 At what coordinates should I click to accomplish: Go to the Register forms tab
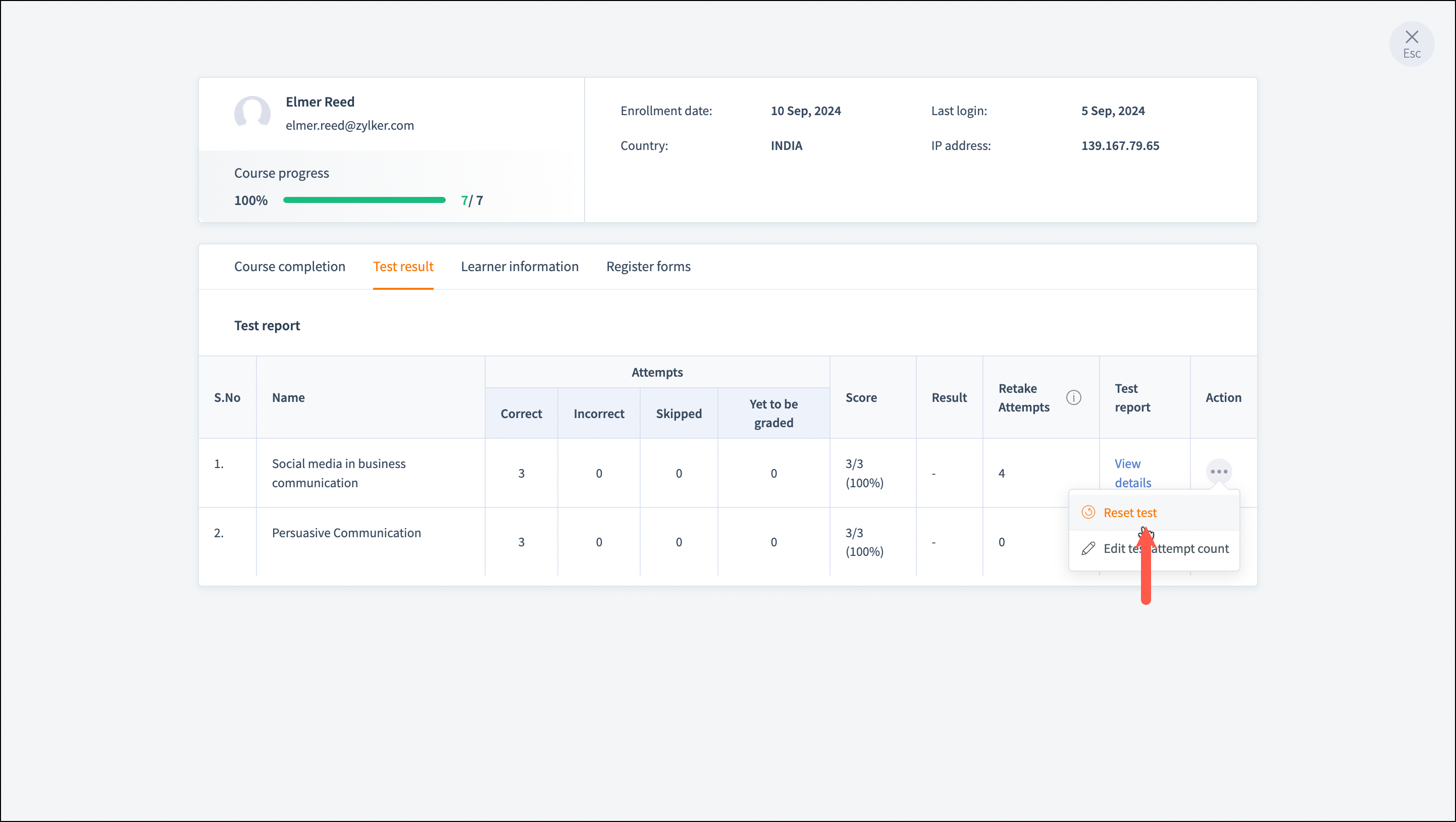648,266
